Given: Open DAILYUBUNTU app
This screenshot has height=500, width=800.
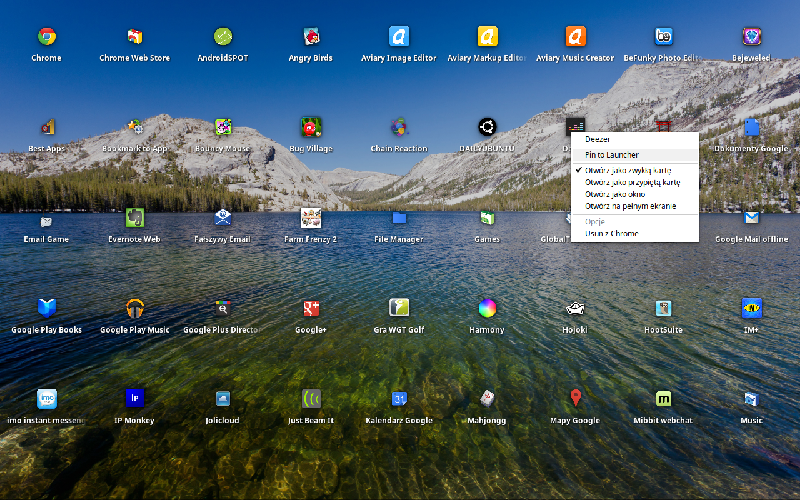Looking at the screenshot, I should (487, 127).
